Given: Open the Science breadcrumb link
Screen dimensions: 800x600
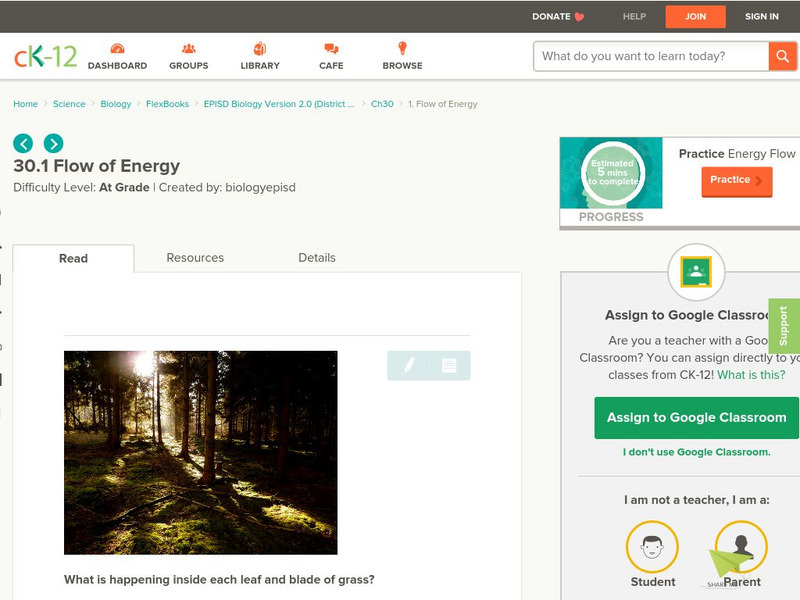Looking at the screenshot, I should (x=69, y=104).
